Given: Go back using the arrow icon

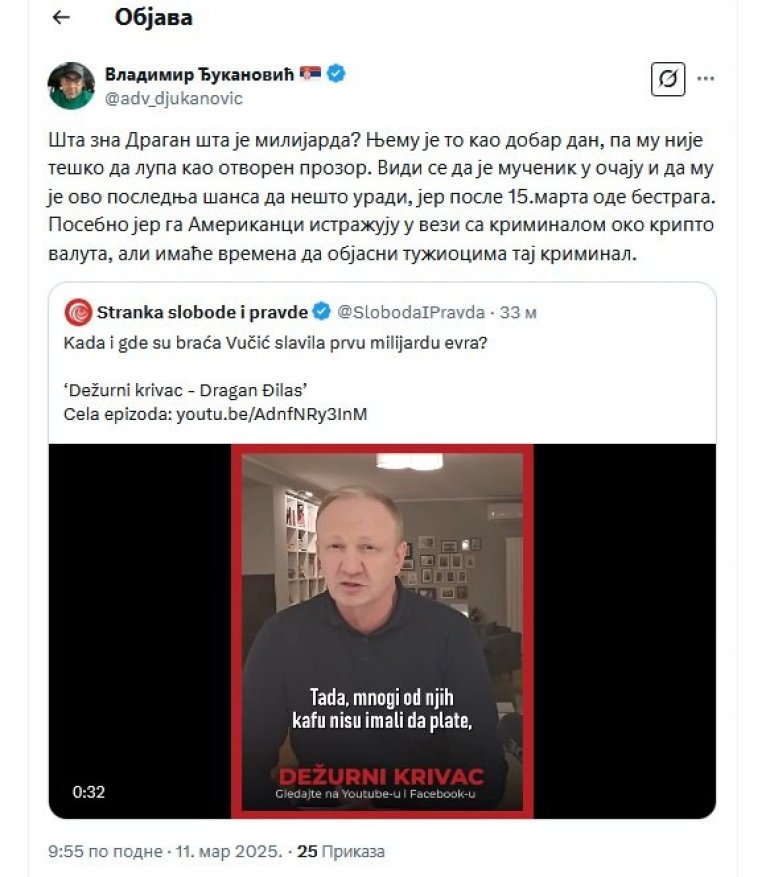Looking at the screenshot, I should 61,17.
